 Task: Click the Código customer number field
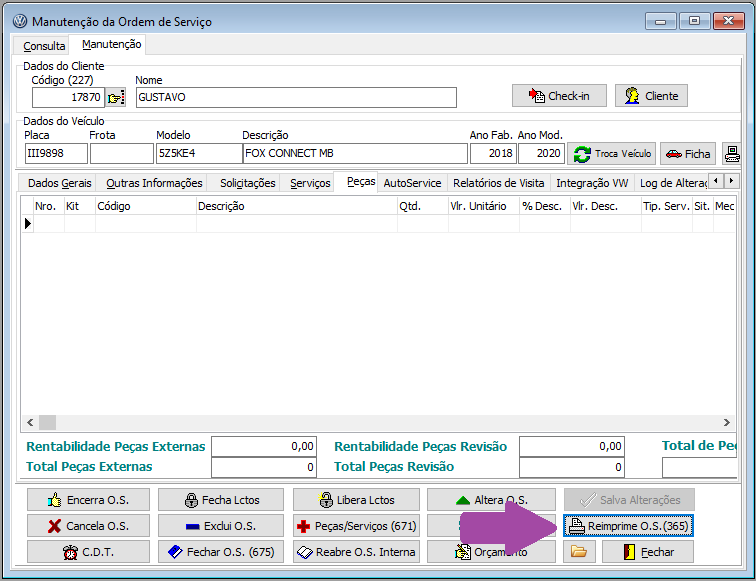click(x=68, y=97)
